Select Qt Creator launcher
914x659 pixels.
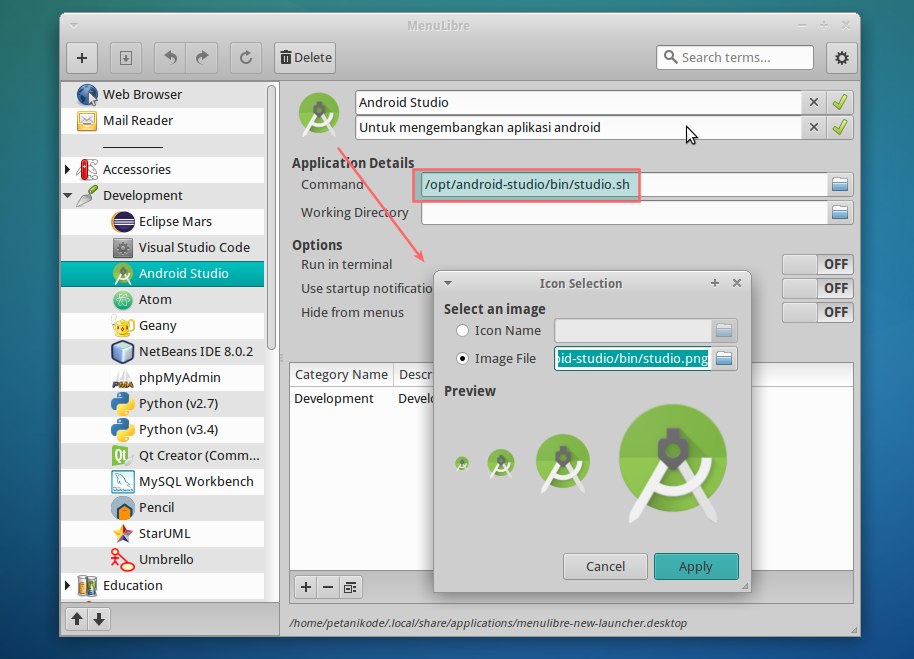click(x=163, y=456)
